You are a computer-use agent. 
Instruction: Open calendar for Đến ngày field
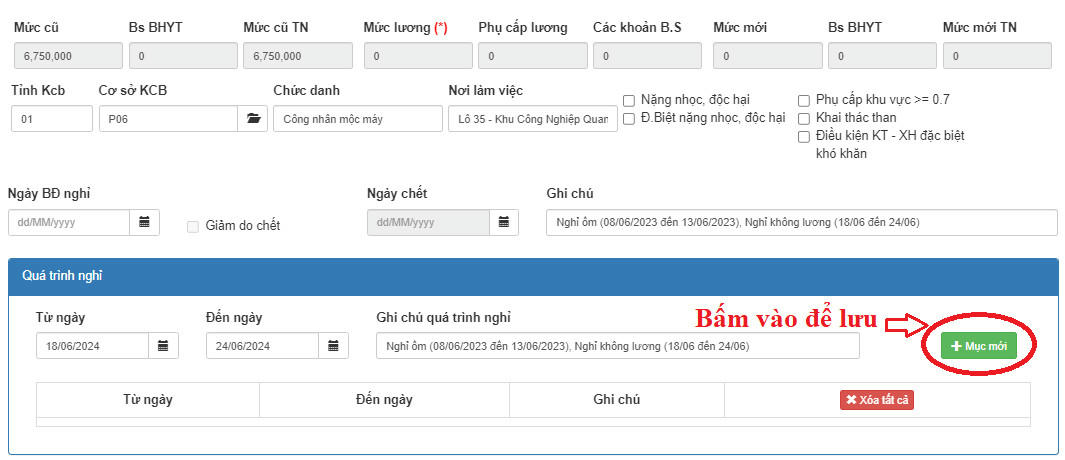click(x=333, y=346)
